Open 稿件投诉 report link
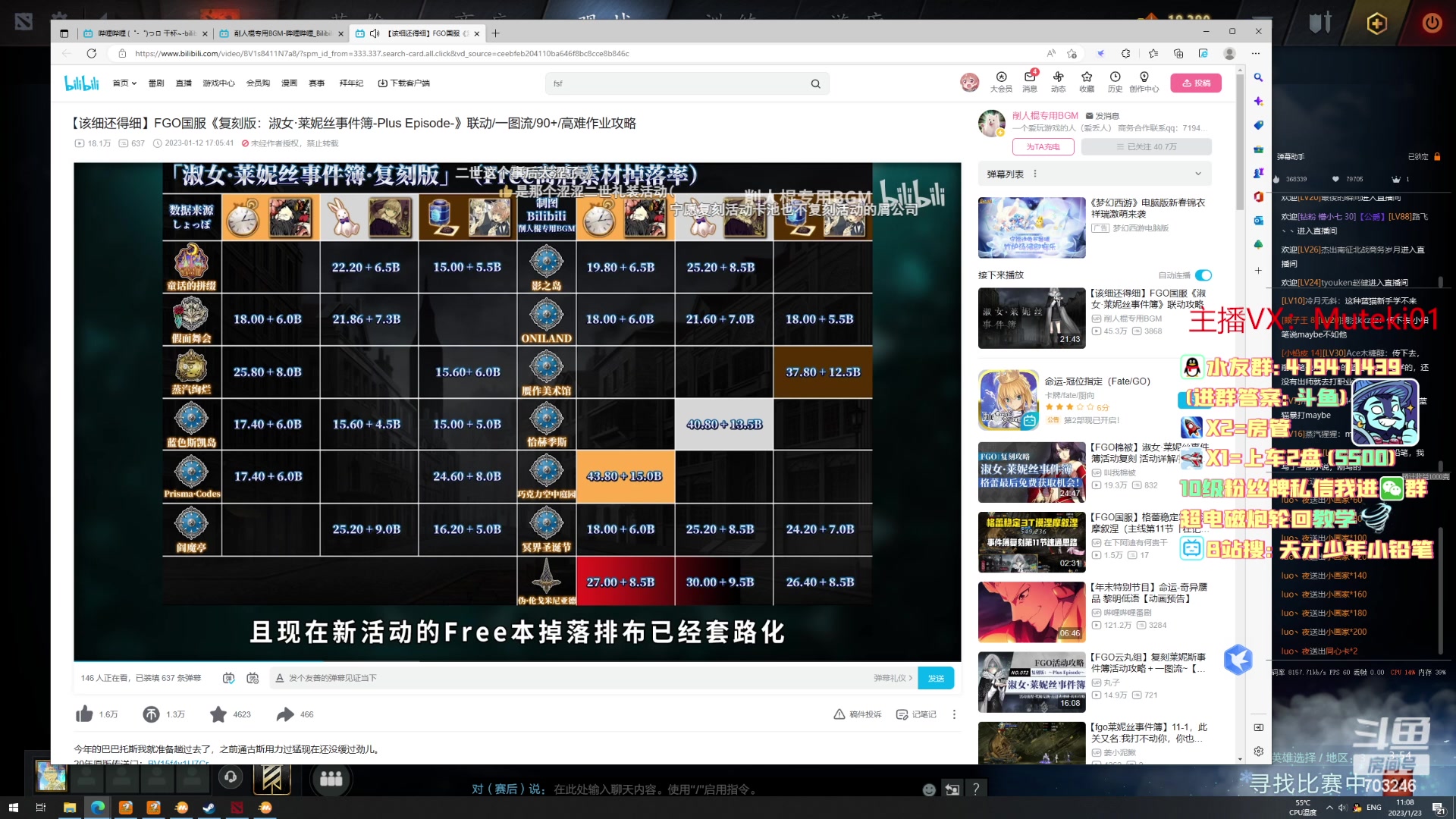 click(858, 714)
